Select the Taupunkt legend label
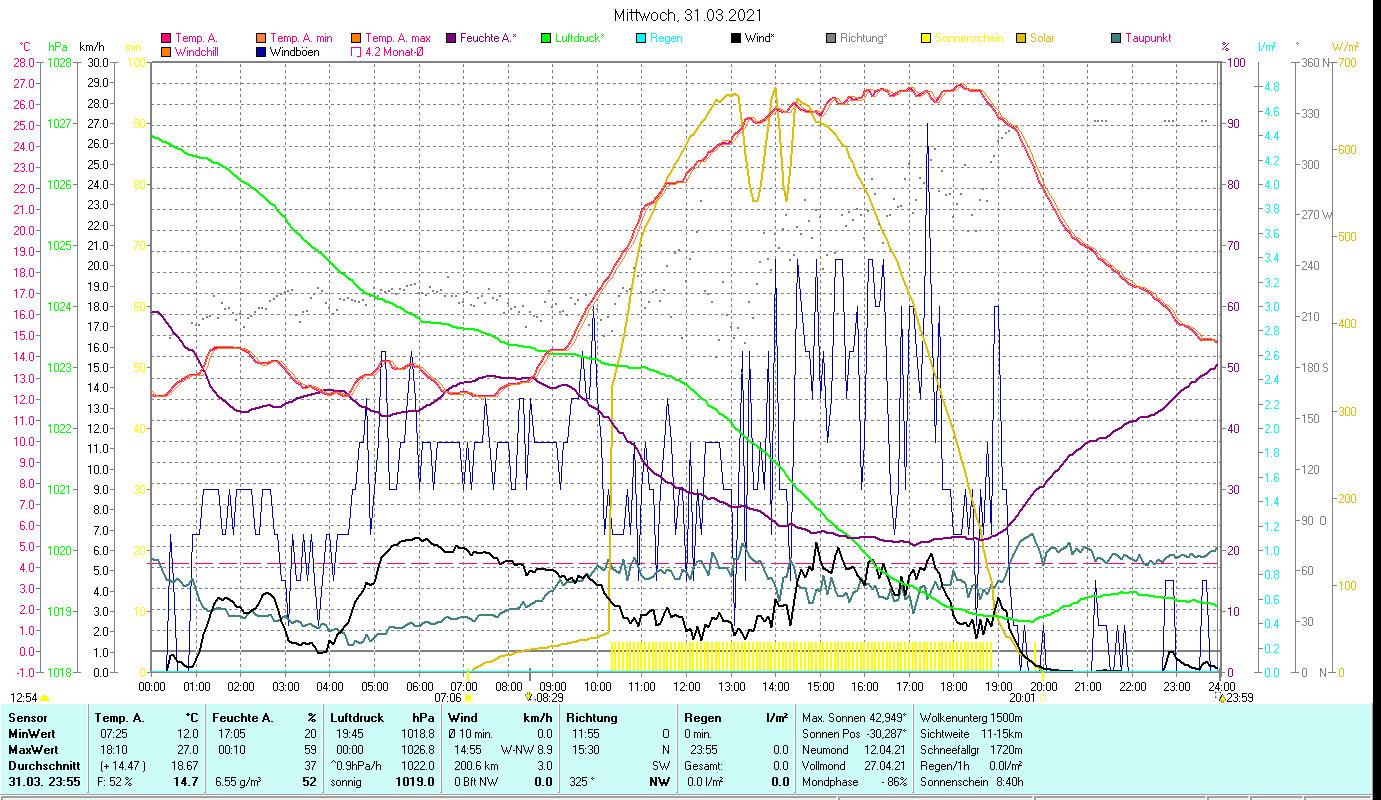This screenshot has height=800, width=1381. click(x=1147, y=39)
